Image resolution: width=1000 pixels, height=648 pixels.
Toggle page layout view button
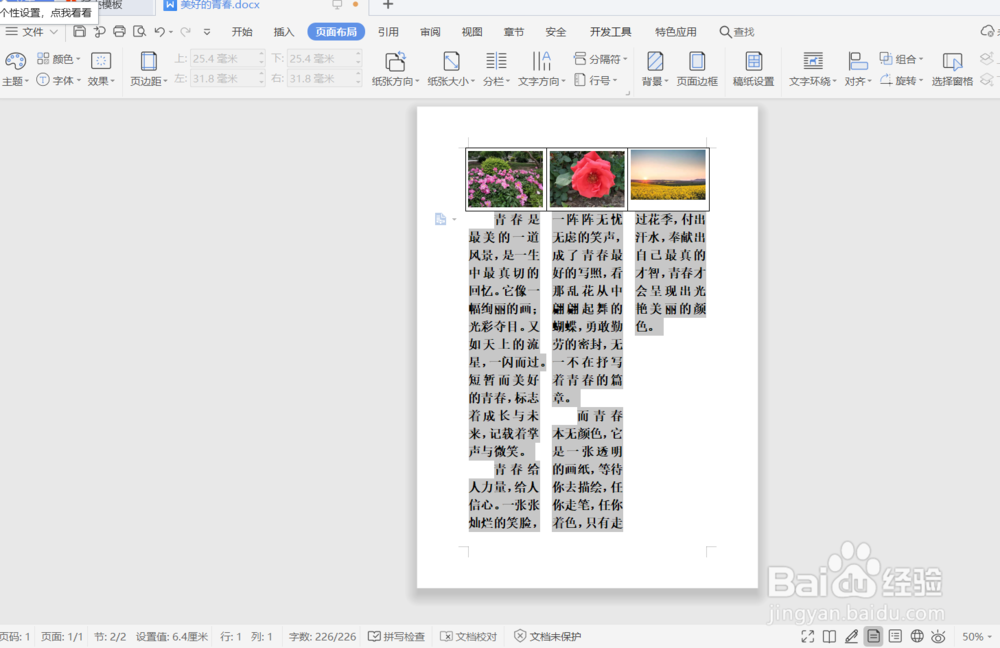point(873,636)
